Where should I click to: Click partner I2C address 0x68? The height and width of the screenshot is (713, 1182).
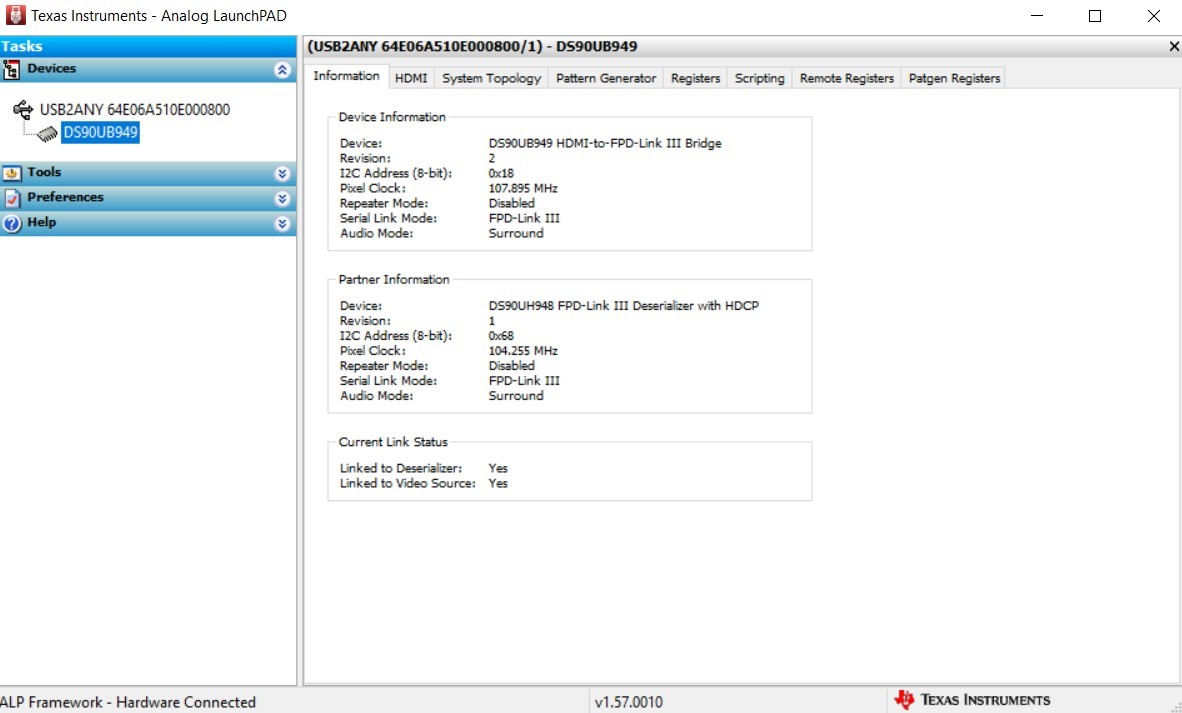501,336
